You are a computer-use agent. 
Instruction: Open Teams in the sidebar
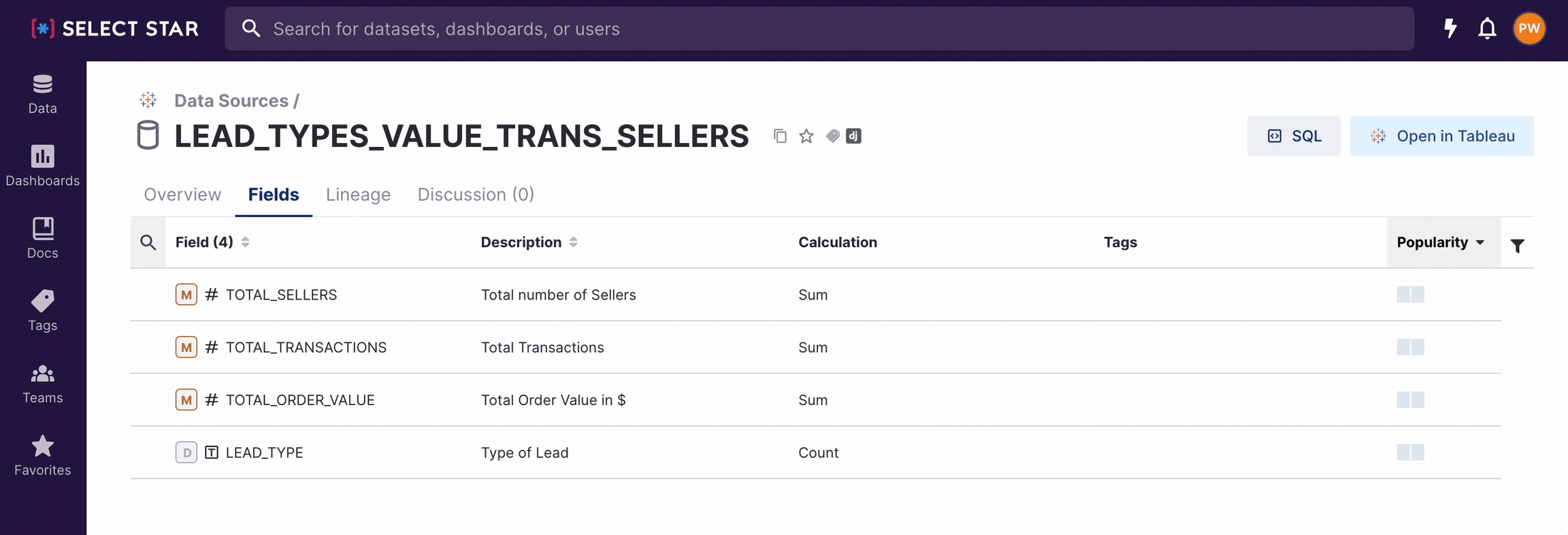42,383
